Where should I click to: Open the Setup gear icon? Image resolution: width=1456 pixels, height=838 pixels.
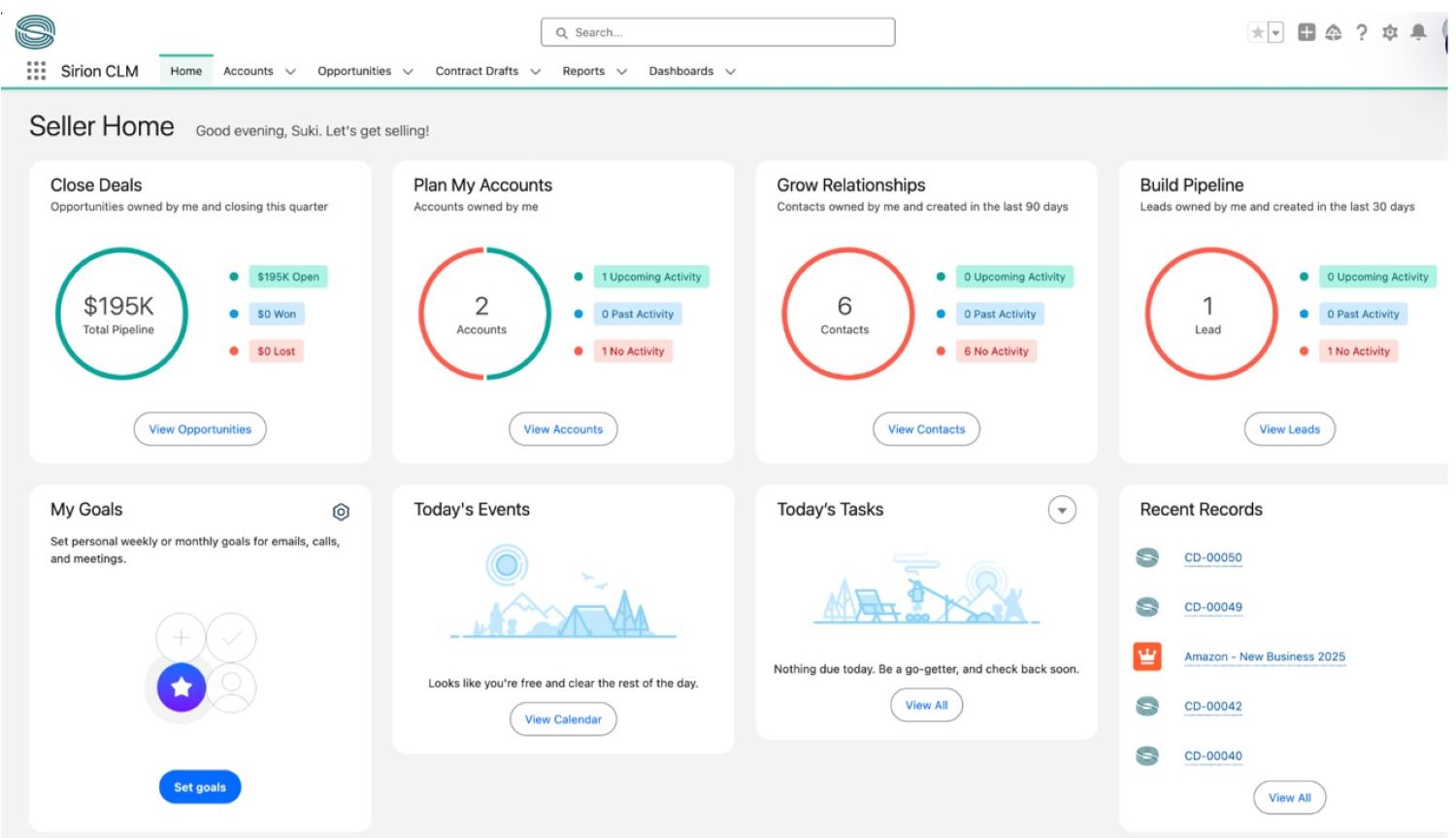1390,33
